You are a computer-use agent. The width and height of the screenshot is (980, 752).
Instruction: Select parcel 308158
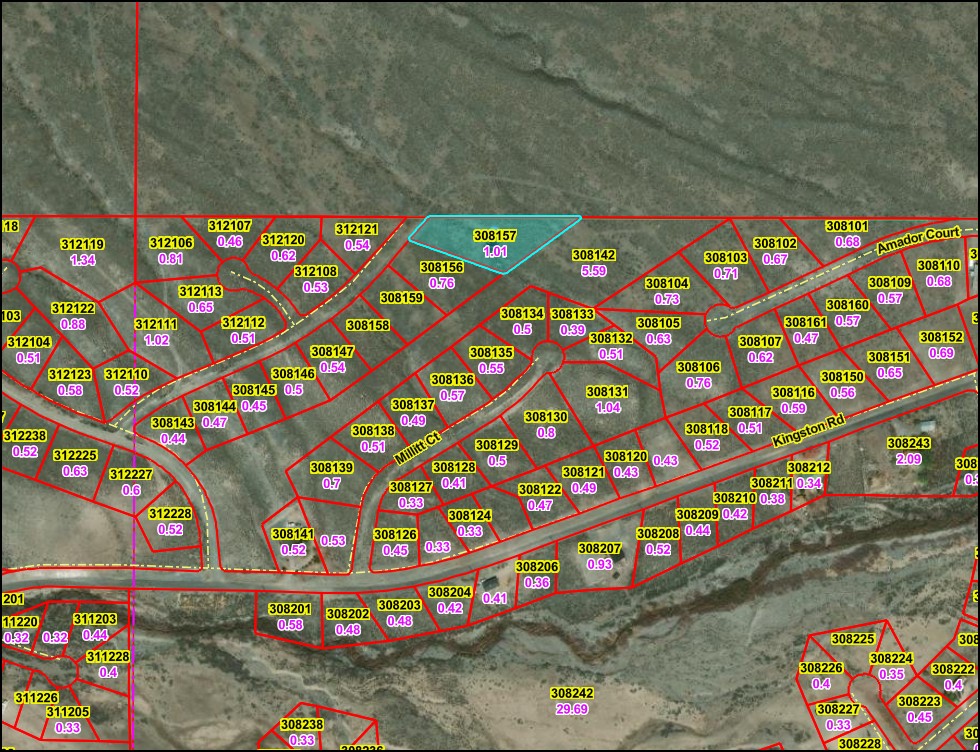click(368, 325)
